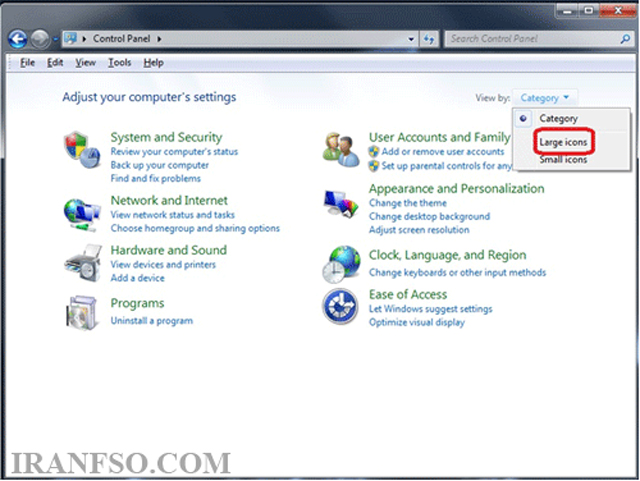Open the address bar history dropdown arrow
640x481 pixels.
point(411,39)
